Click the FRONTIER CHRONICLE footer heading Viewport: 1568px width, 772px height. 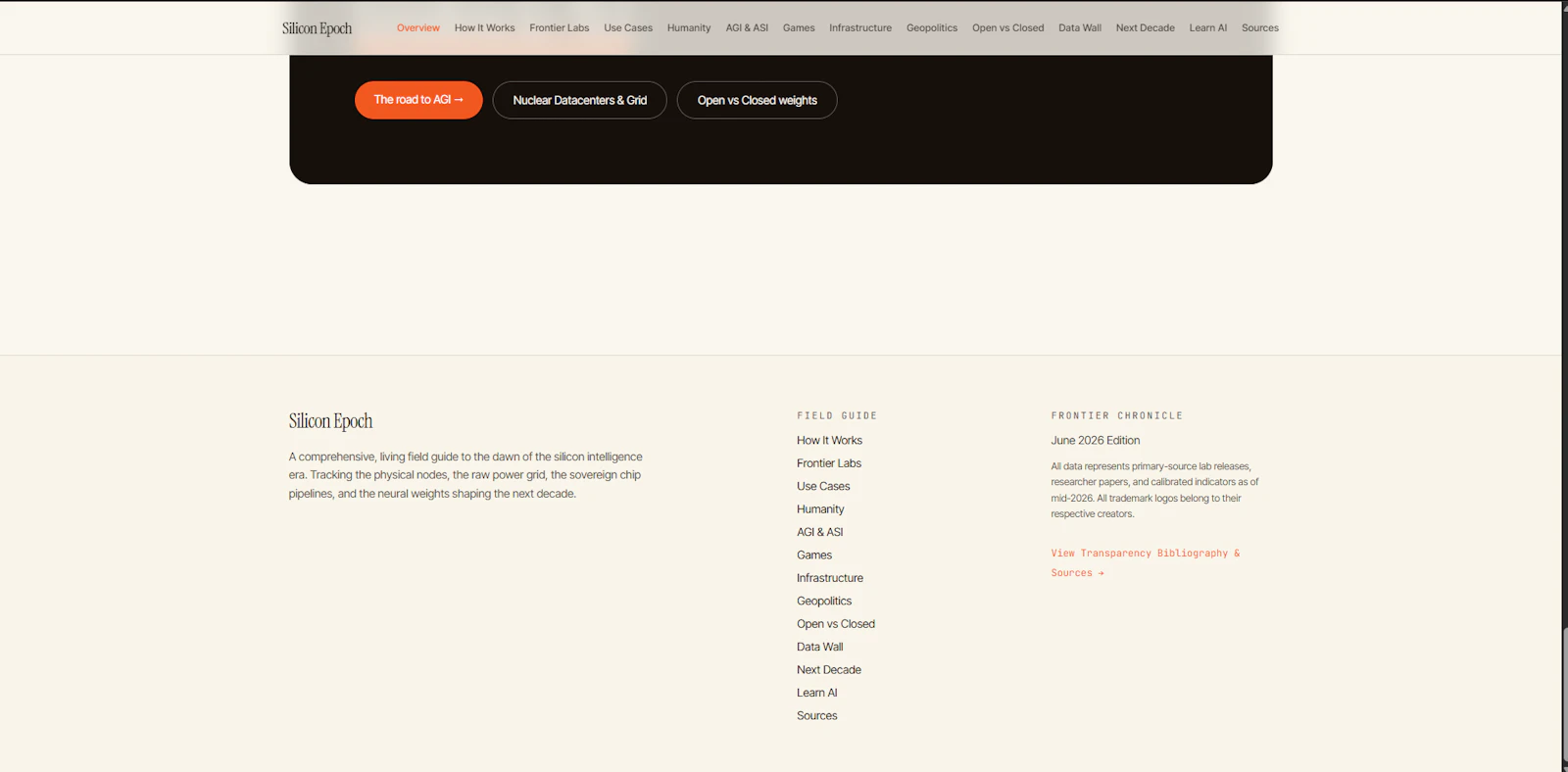click(x=1117, y=415)
